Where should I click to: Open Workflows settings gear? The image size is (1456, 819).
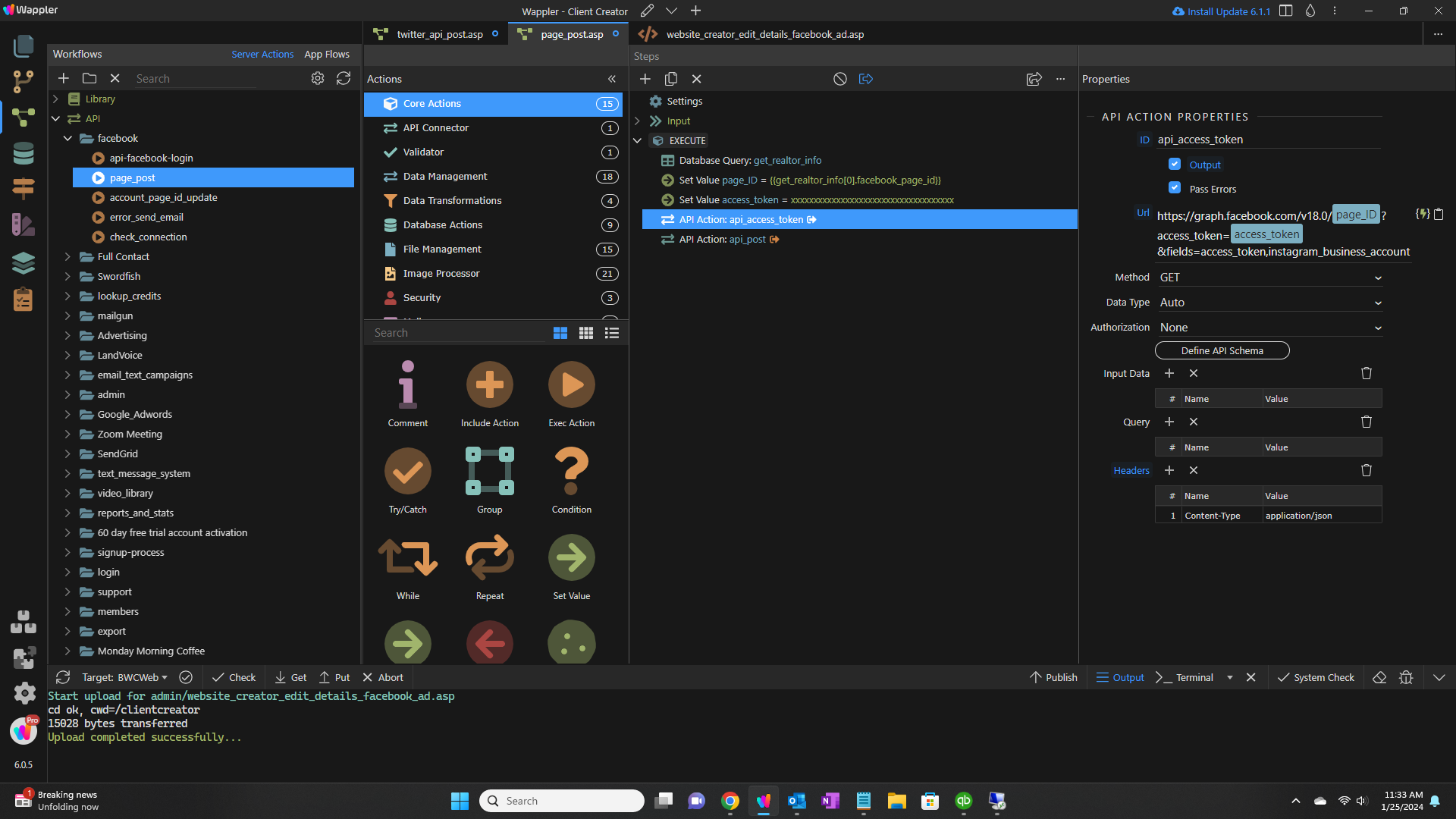pyautogui.click(x=318, y=78)
